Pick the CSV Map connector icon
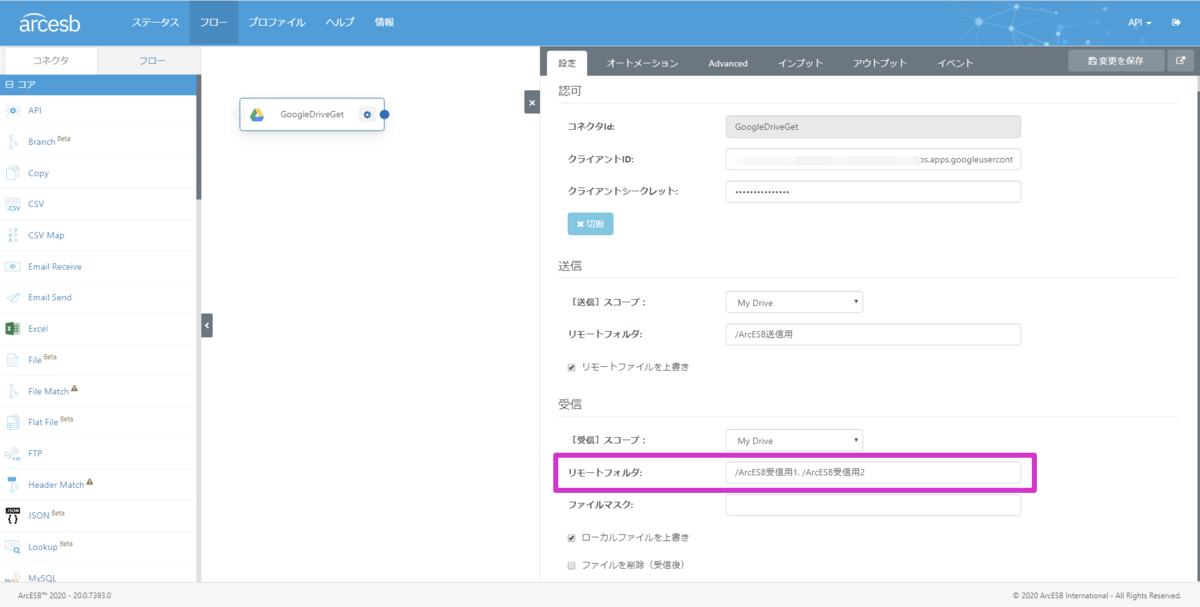The width and height of the screenshot is (1200, 607). click(x=13, y=235)
